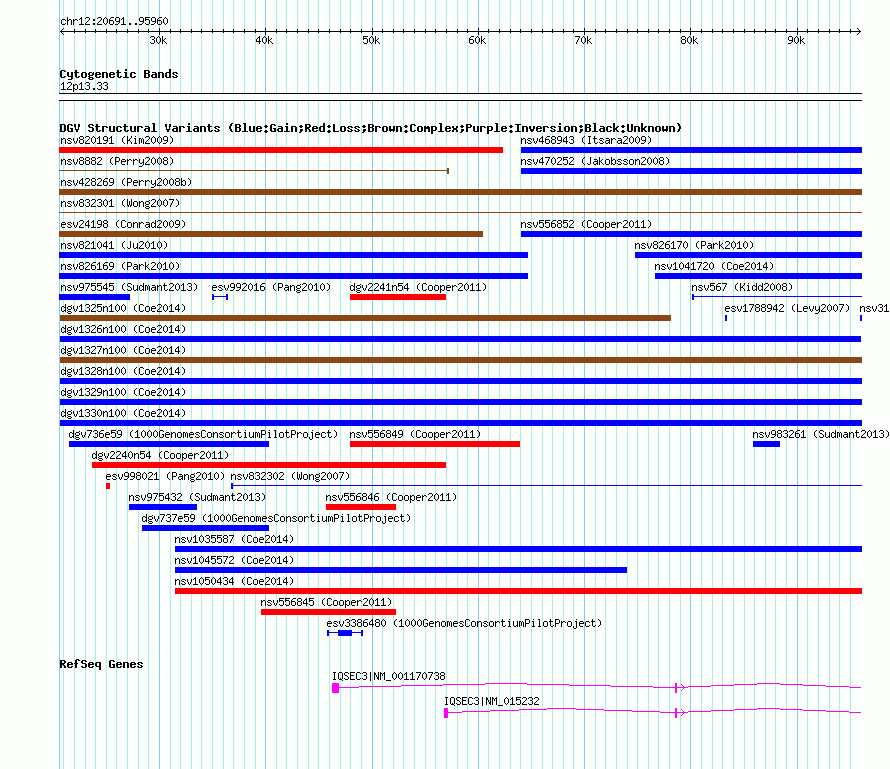Click esv3386480 (1000GenomesConsortiumPilotProject) label
Image resolution: width=890 pixels, height=769 pixels.
pyautogui.click(x=464, y=623)
